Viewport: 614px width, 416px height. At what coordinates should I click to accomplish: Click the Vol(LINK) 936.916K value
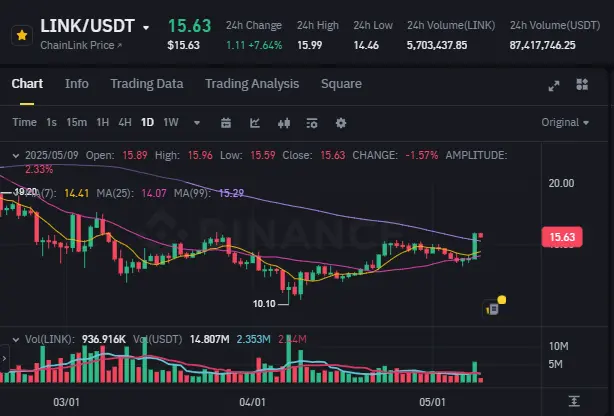[x=104, y=339]
